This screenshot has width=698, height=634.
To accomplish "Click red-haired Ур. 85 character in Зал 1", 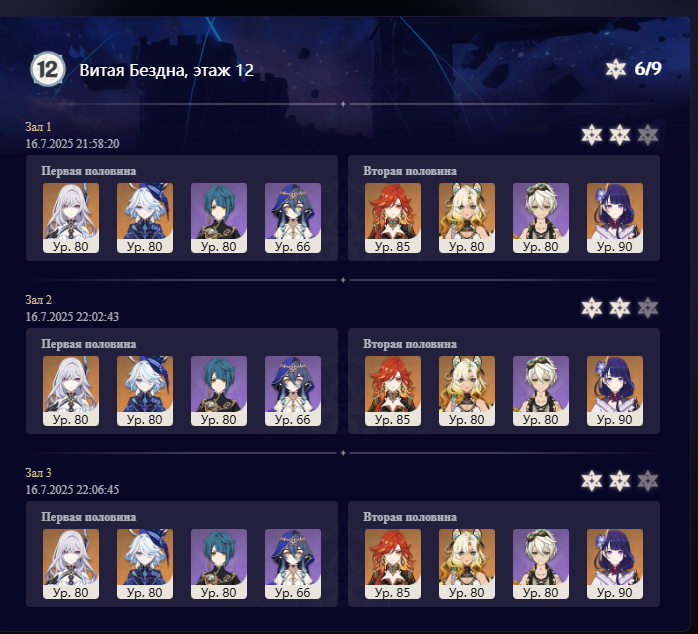I will 393,218.
